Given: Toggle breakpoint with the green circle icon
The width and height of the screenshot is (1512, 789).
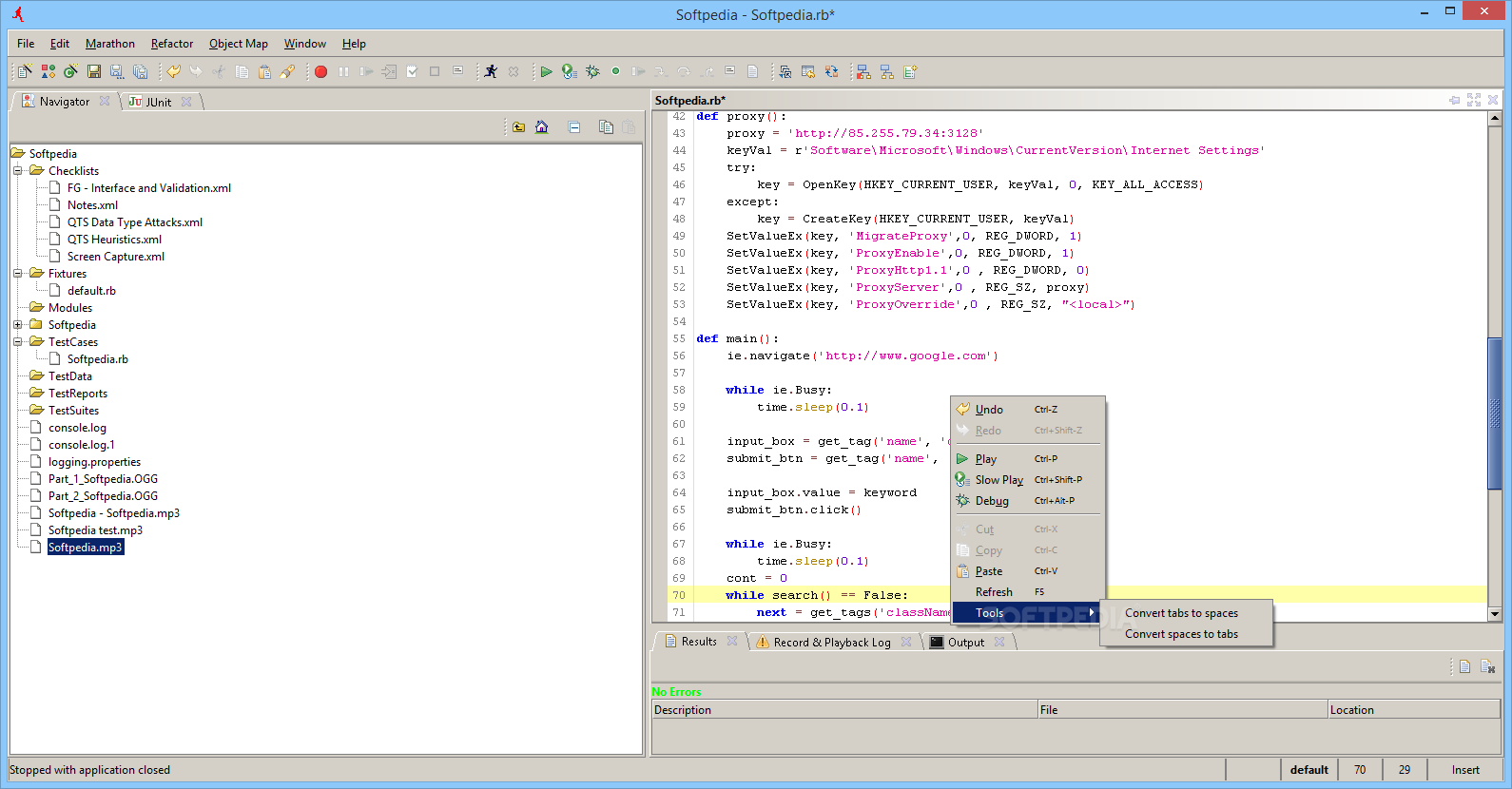Looking at the screenshot, I should 615,71.
